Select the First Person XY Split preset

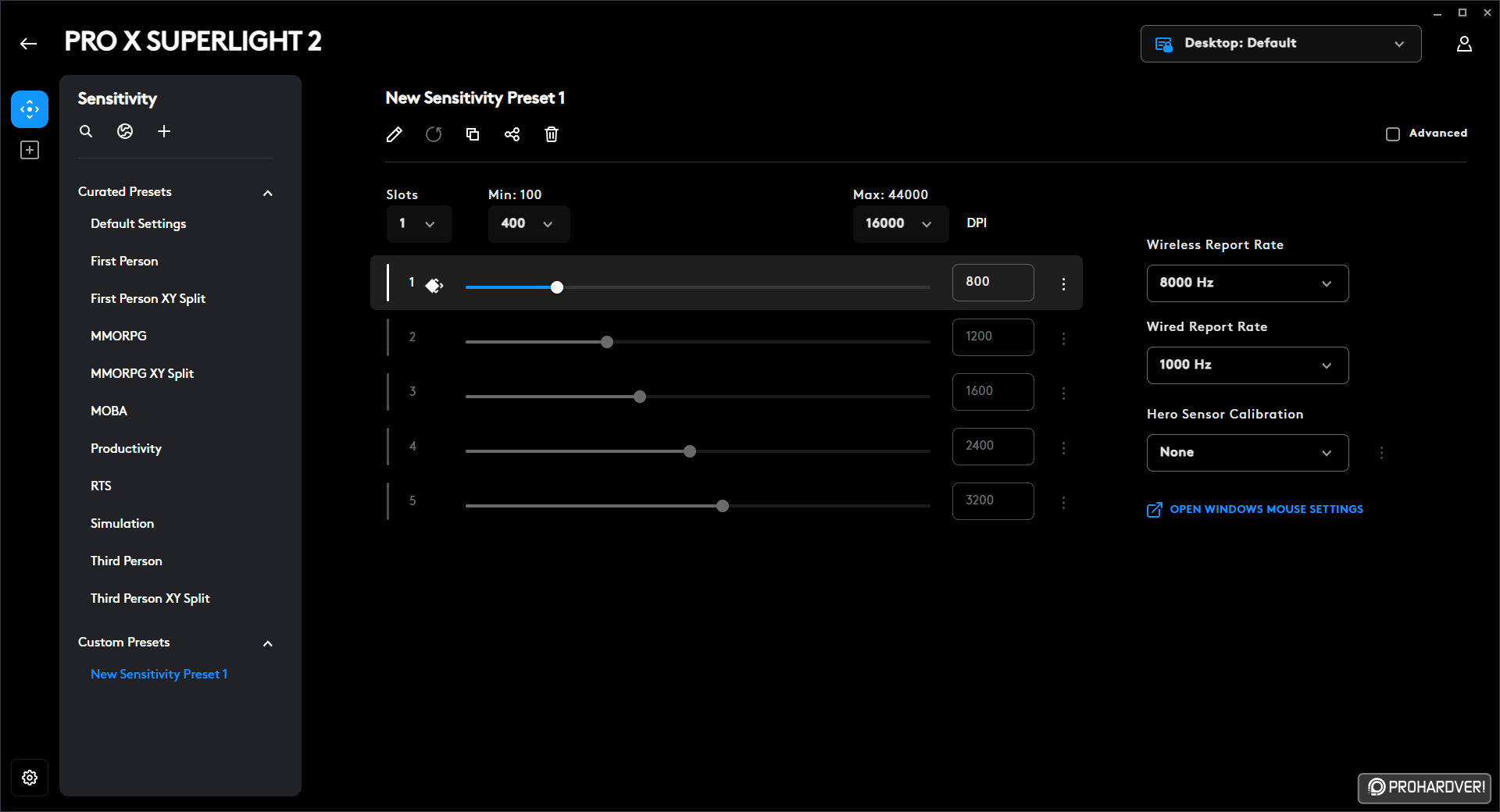(x=148, y=299)
